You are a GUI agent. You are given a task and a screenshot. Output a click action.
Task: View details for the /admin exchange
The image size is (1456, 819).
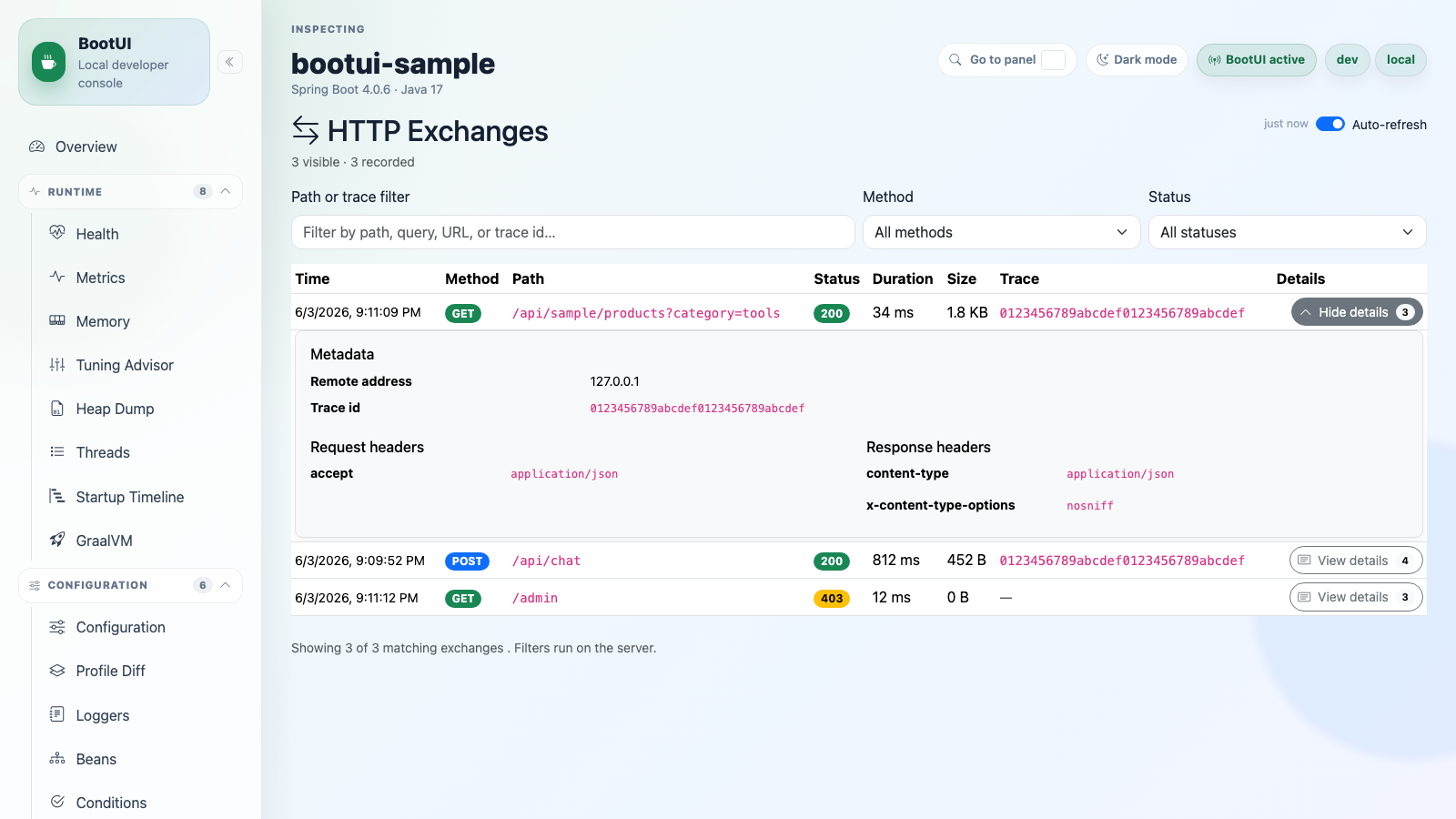pos(1356,597)
